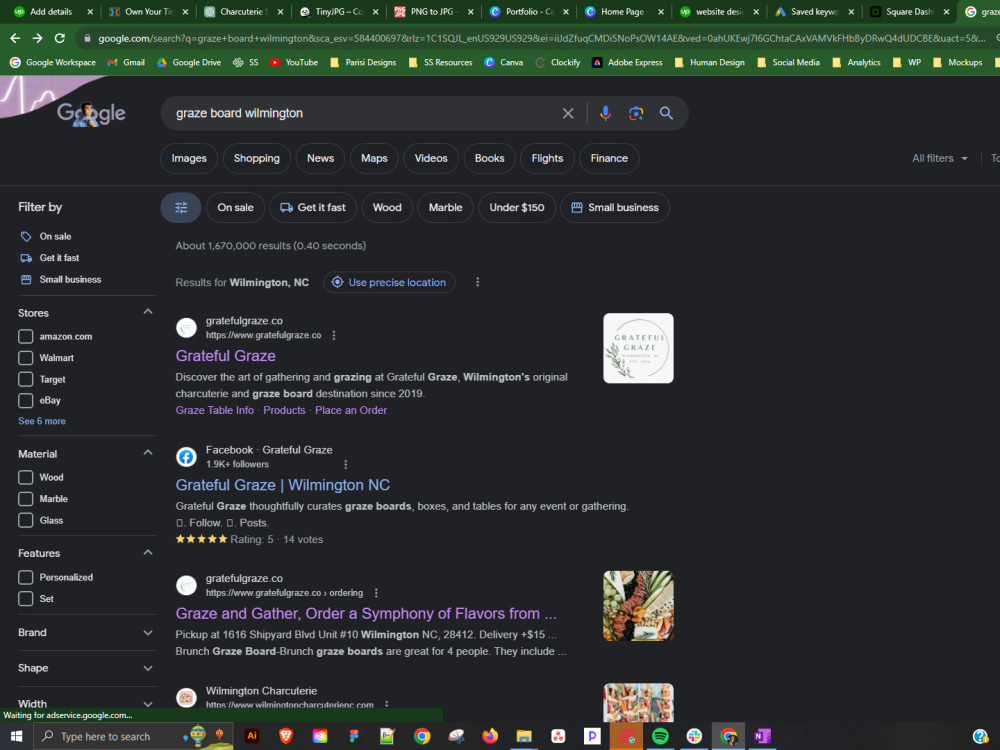Image resolution: width=1000 pixels, height=750 pixels.
Task: Switch to Videos search tab
Action: pos(431,158)
